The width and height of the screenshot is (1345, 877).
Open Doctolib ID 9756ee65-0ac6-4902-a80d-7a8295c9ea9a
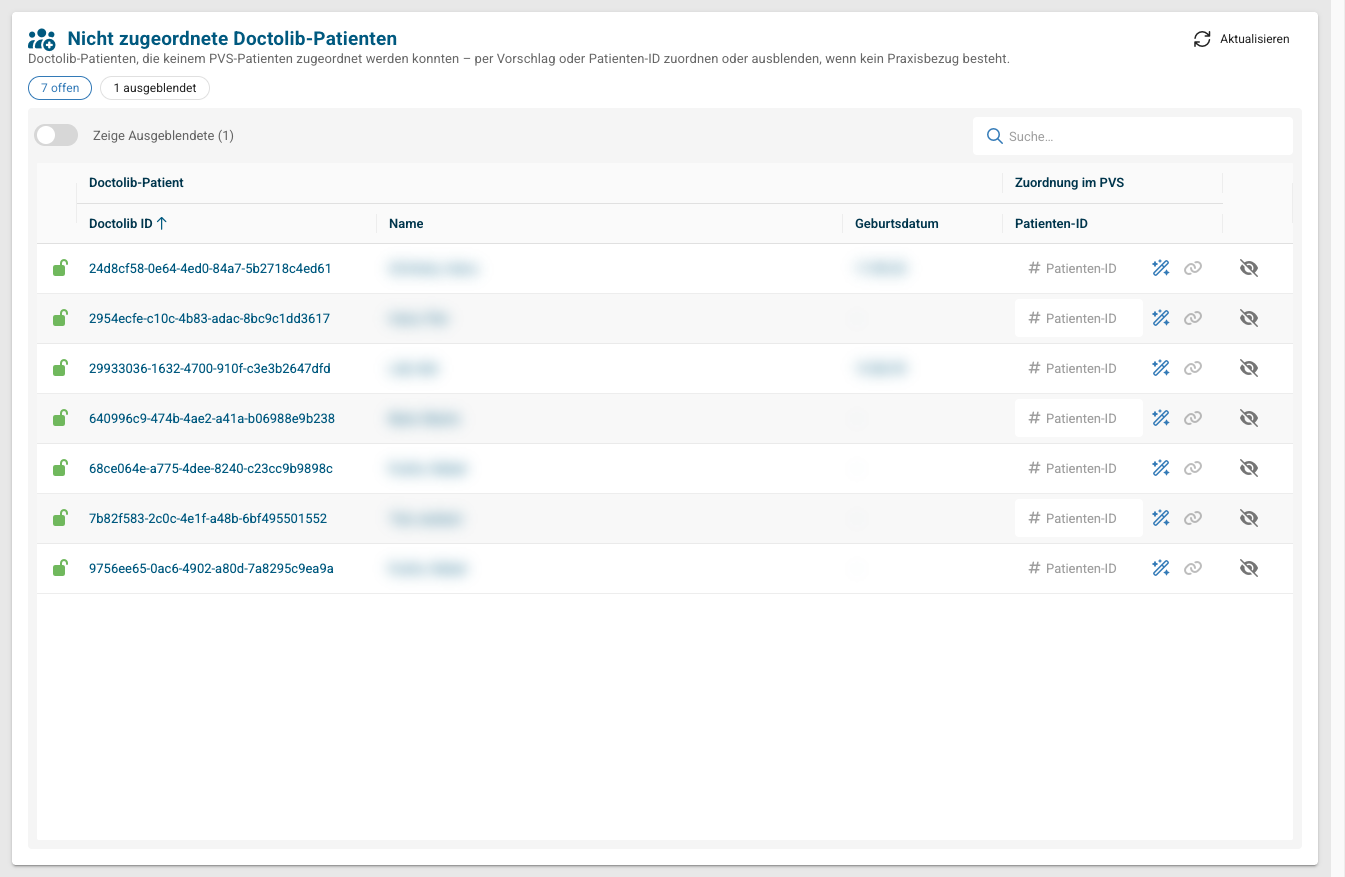point(211,568)
